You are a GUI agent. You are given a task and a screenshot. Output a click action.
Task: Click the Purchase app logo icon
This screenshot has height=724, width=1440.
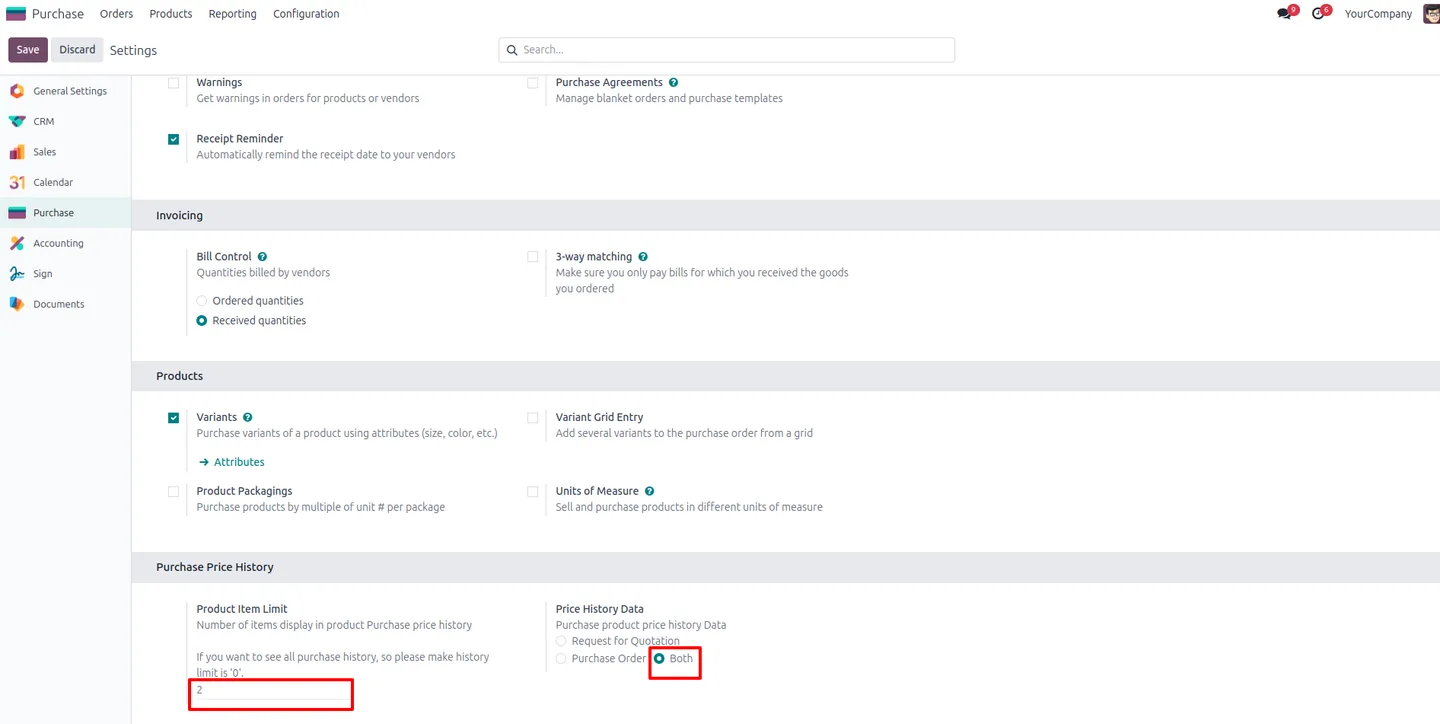click(x=16, y=14)
